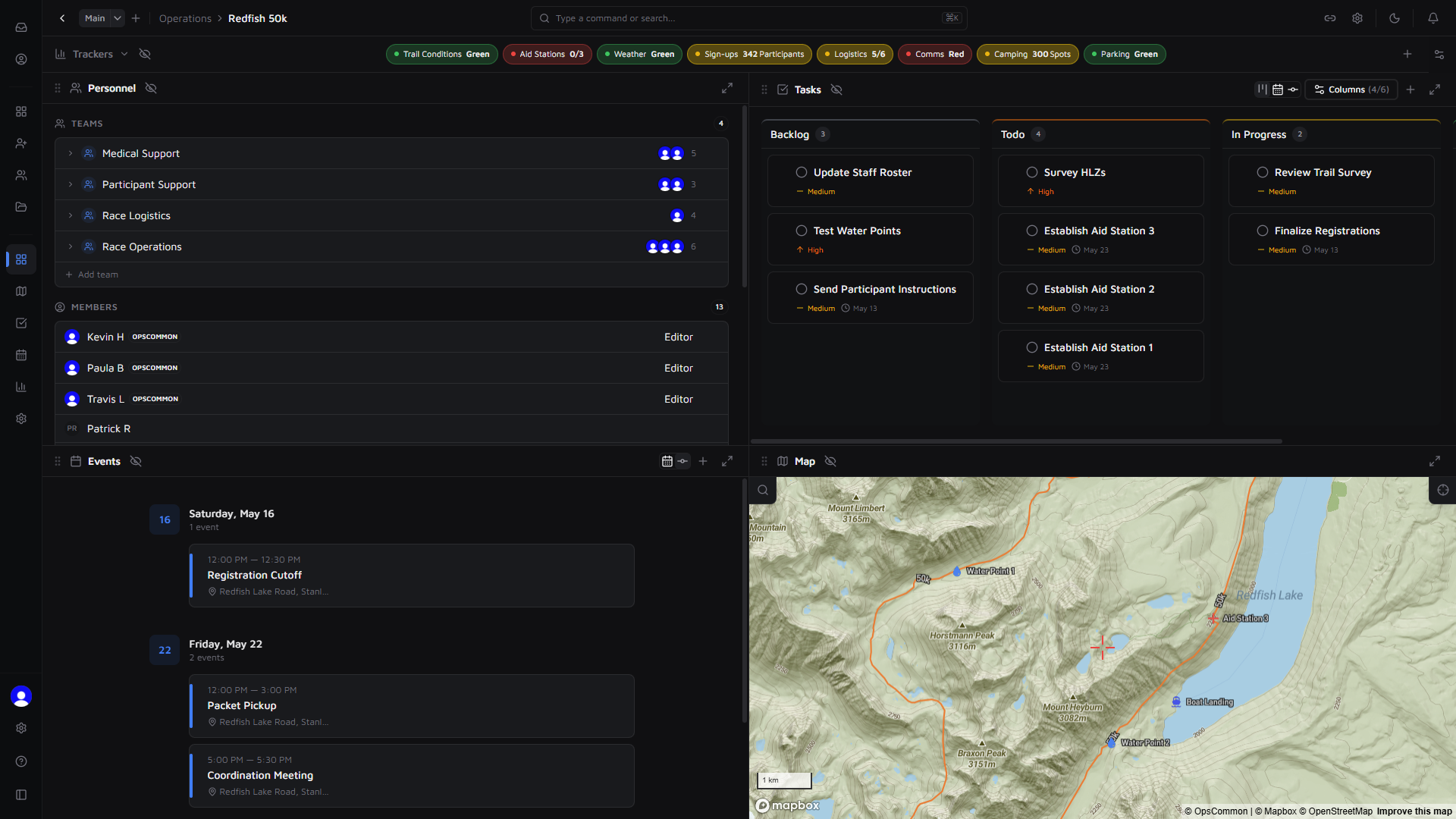Screen dimensions: 1456x819
Task: Expand the Medical Support team
Action: [71, 153]
